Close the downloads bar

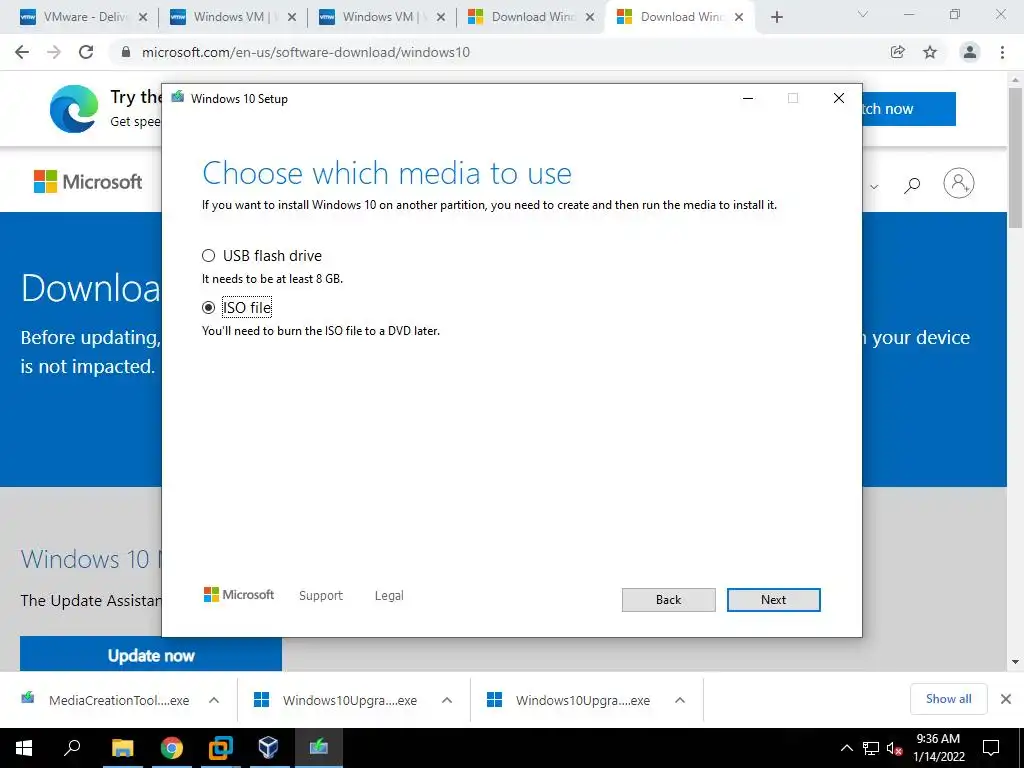pyautogui.click(x=1006, y=699)
